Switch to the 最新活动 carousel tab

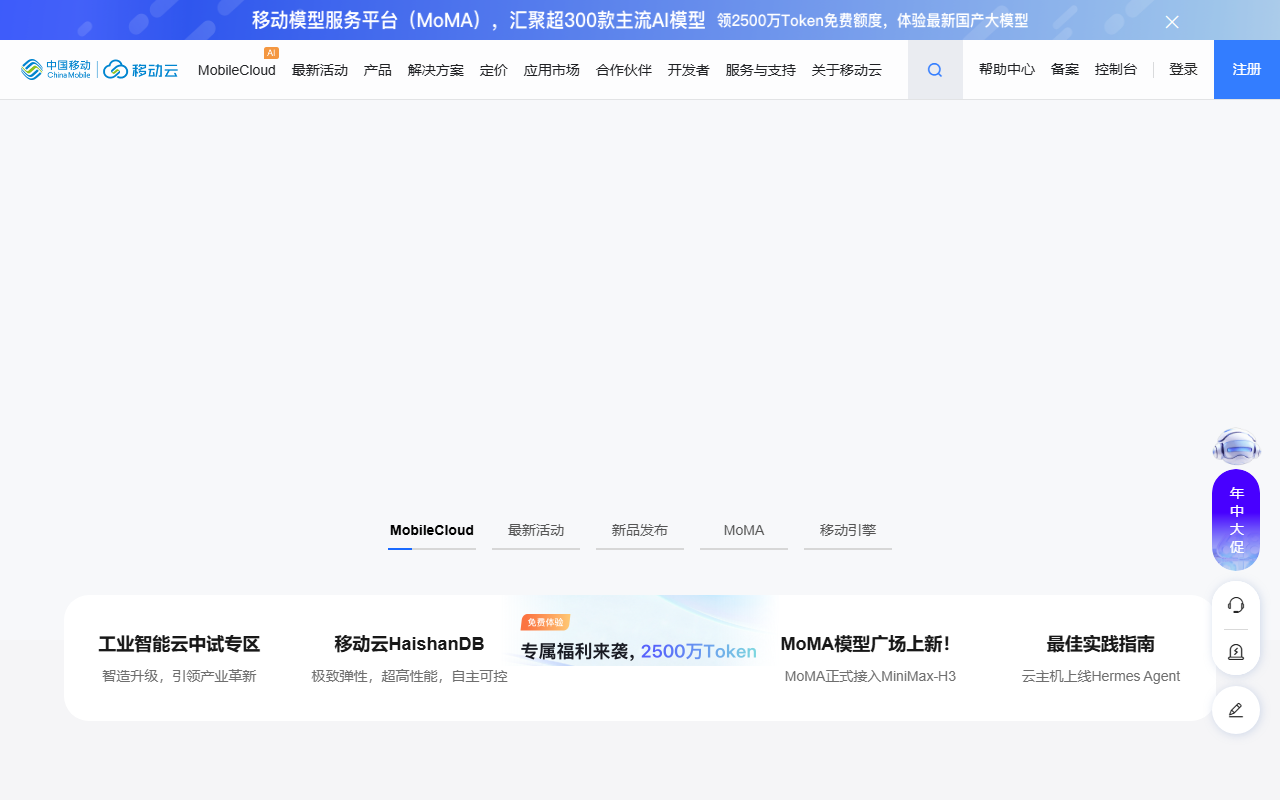tap(536, 531)
